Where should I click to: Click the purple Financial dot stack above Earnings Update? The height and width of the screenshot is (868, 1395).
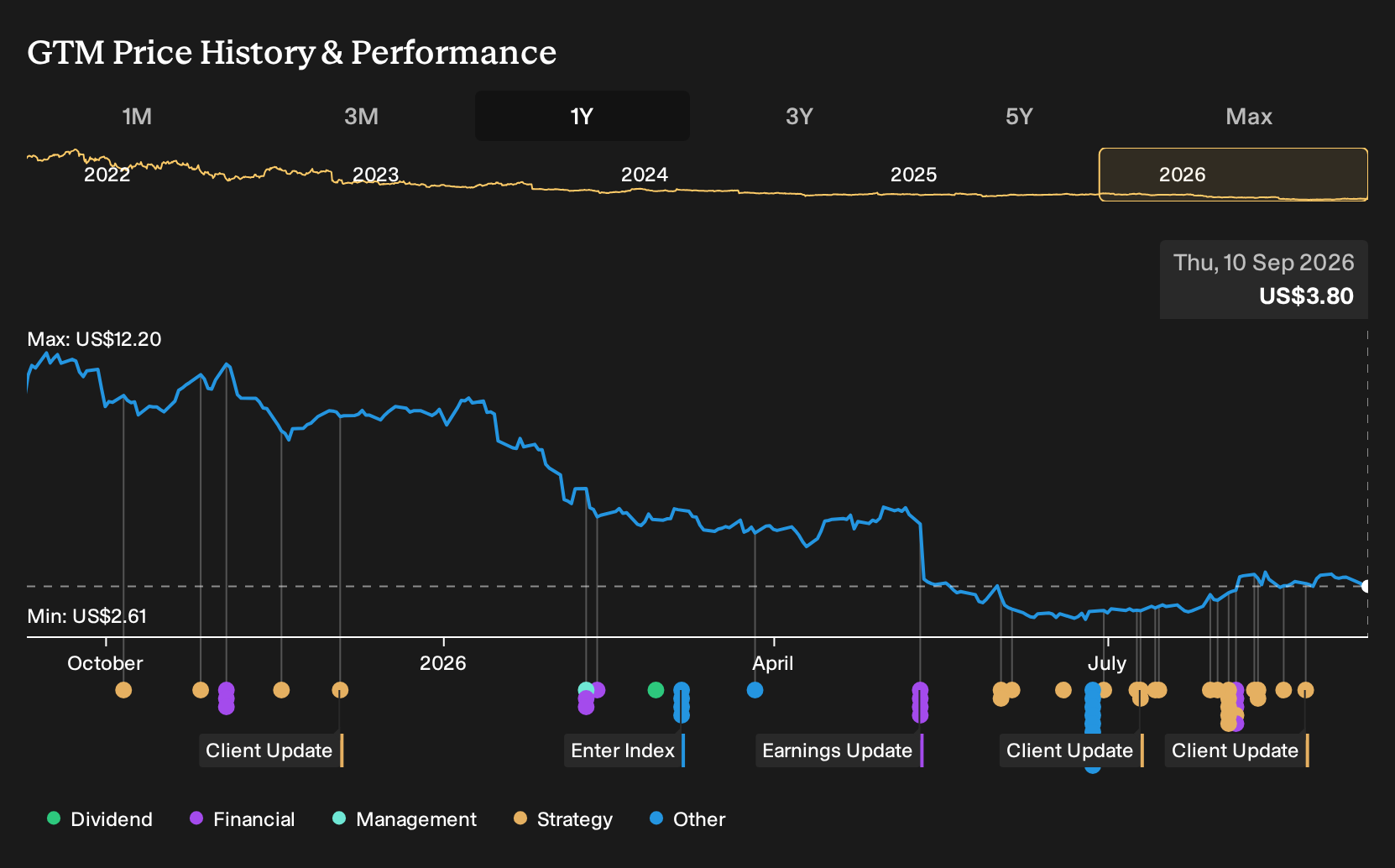(x=920, y=703)
